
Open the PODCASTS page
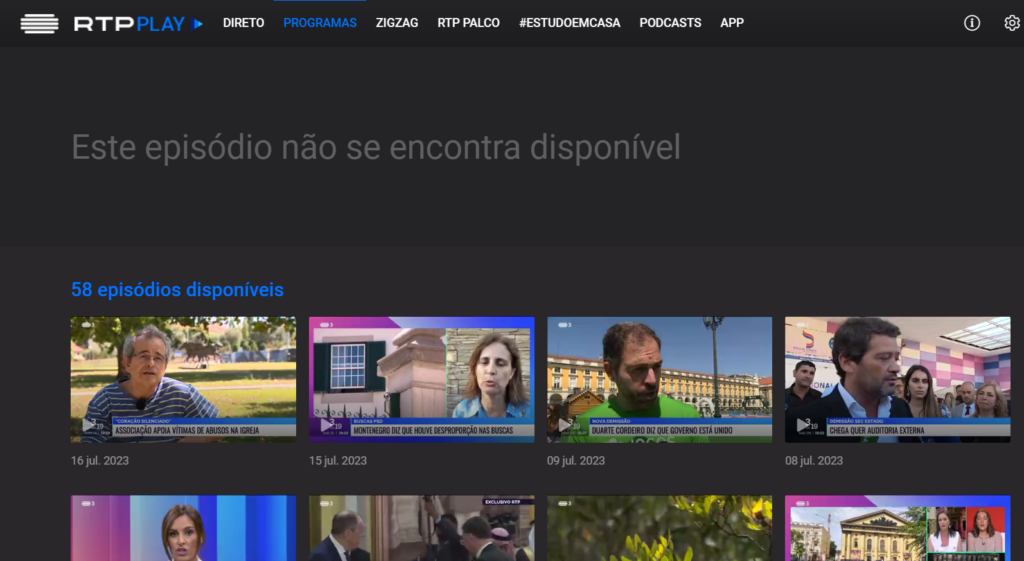(670, 23)
